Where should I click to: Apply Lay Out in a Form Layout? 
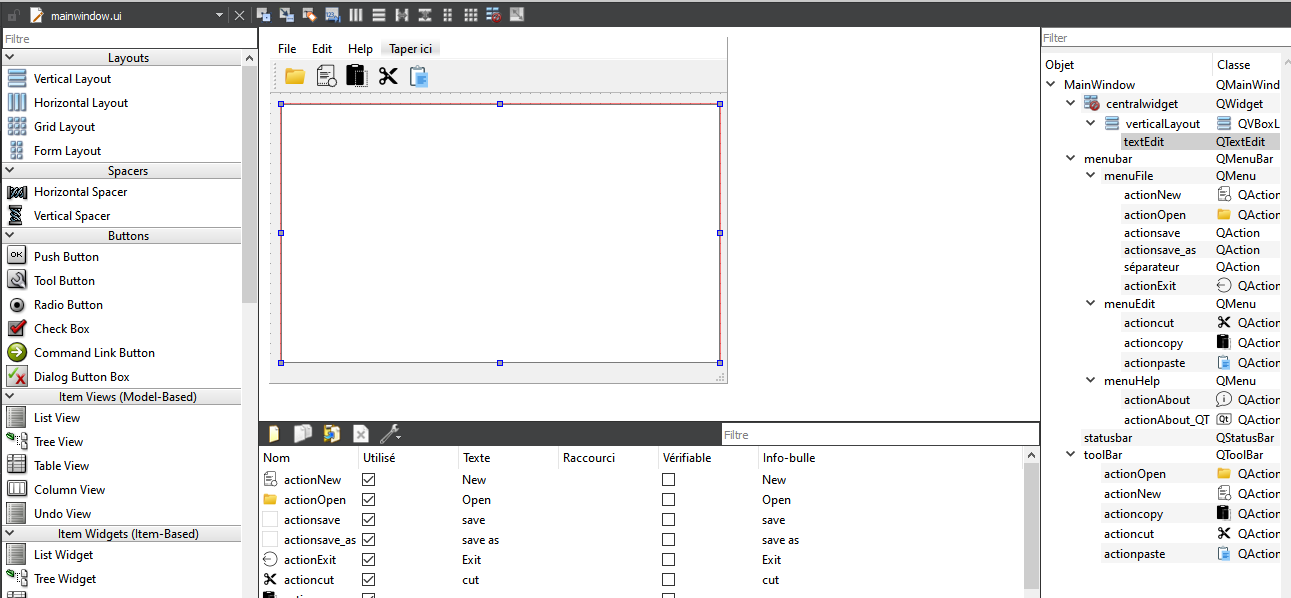pyautogui.click(x=447, y=15)
